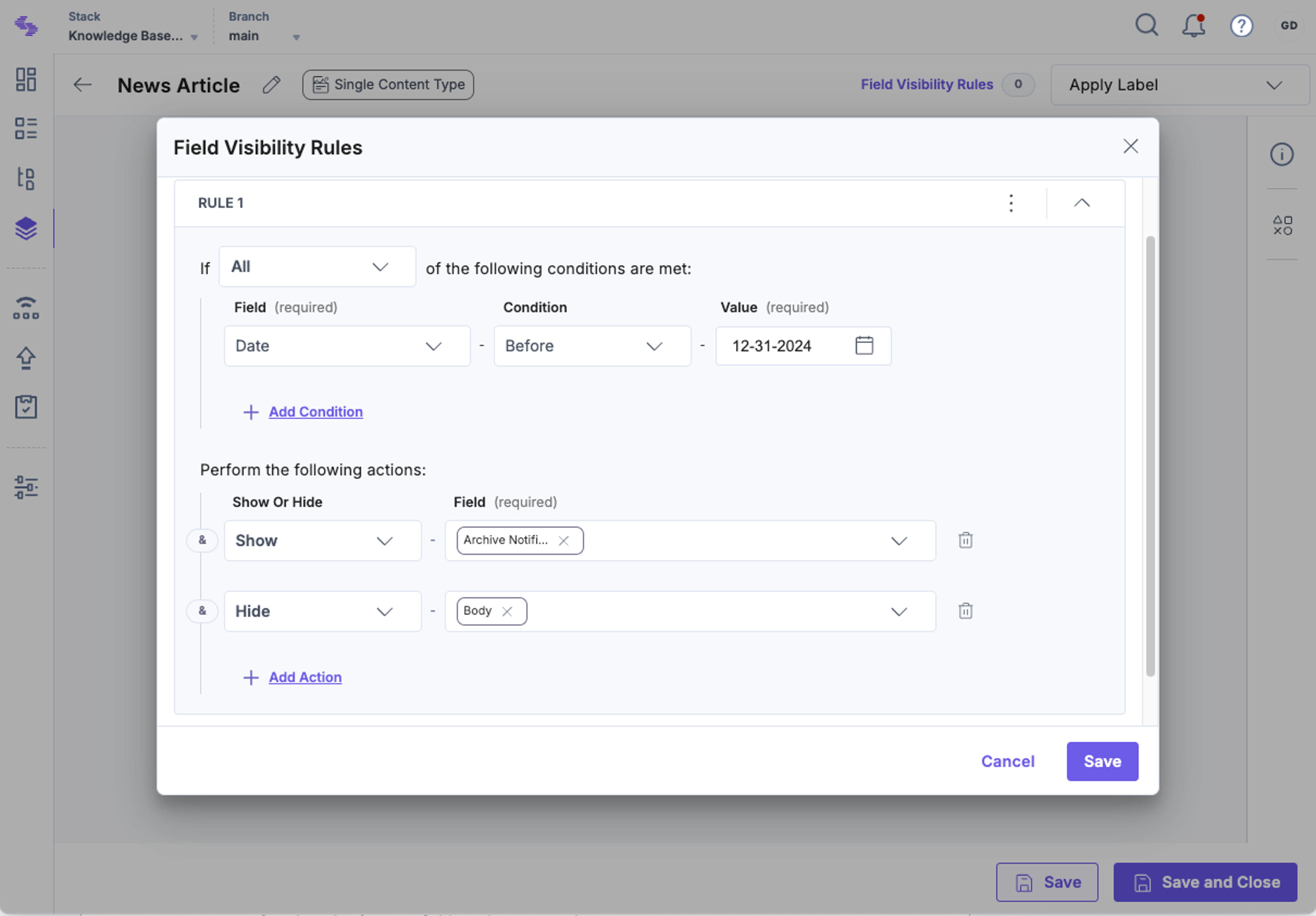Click the page Save button at bottom
1316x916 pixels.
(1047, 882)
